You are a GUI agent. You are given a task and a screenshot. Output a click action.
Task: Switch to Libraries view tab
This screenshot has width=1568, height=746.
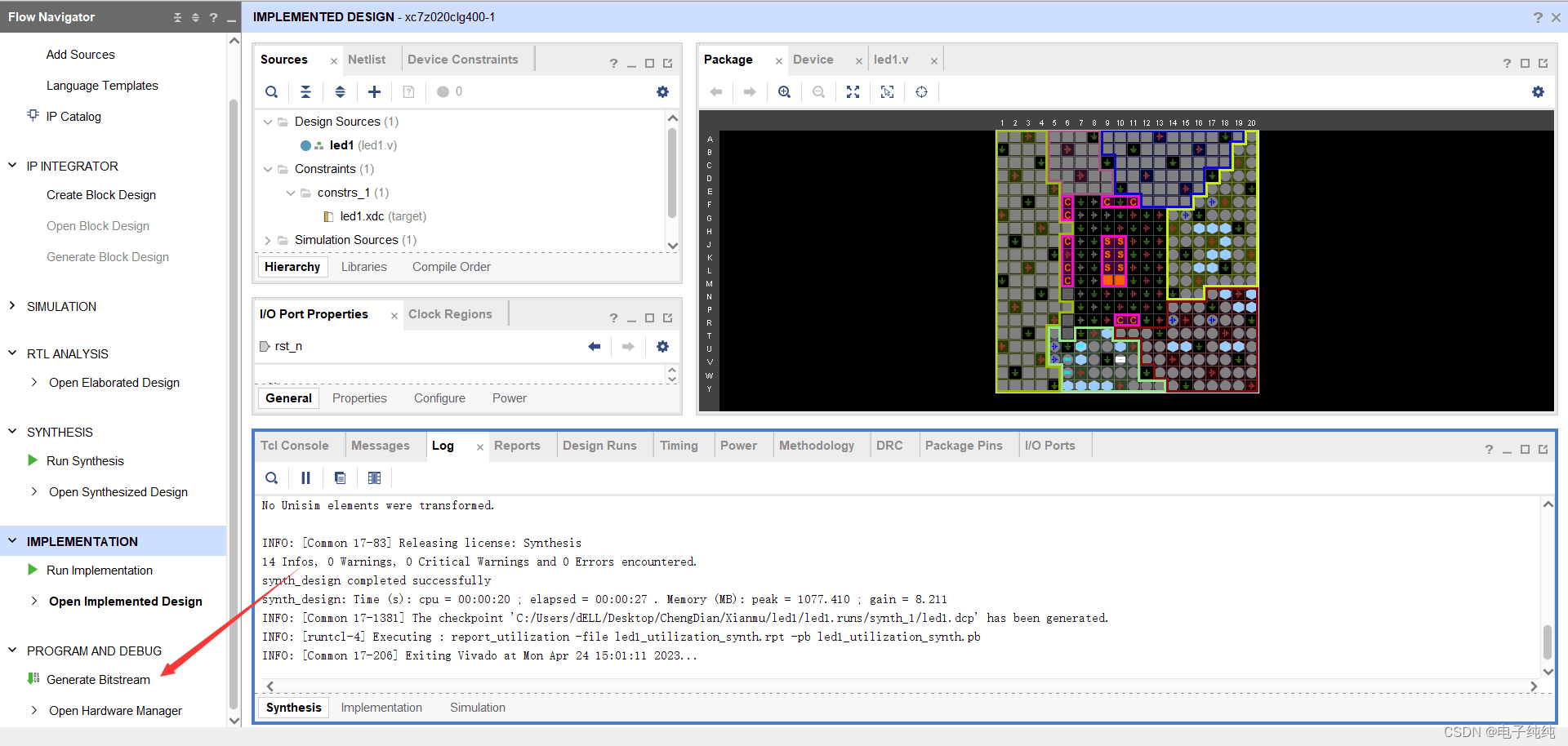(364, 267)
